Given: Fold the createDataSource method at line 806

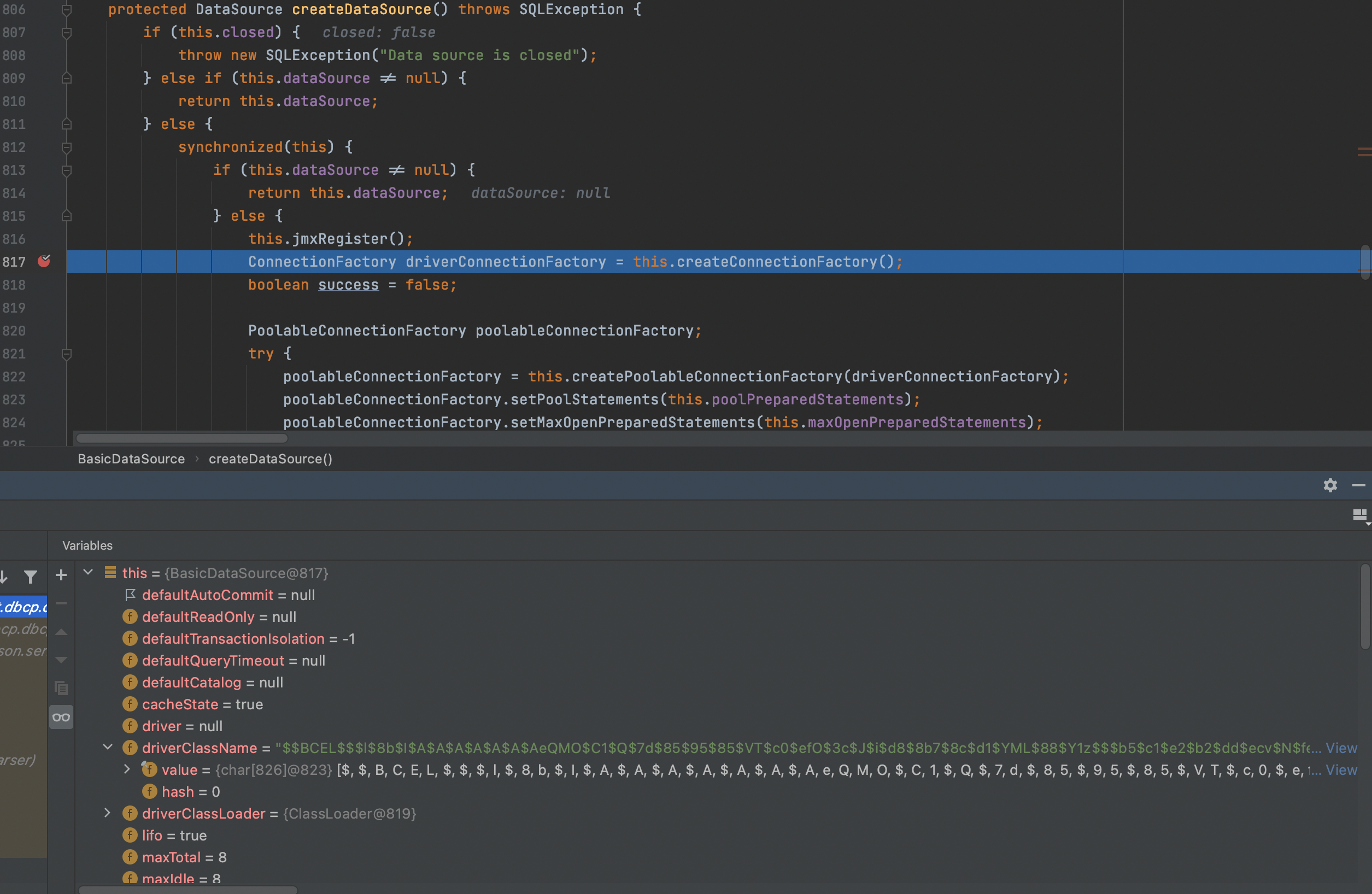Looking at the screenshot, I should pyautogui.click(x=67, y=10).
